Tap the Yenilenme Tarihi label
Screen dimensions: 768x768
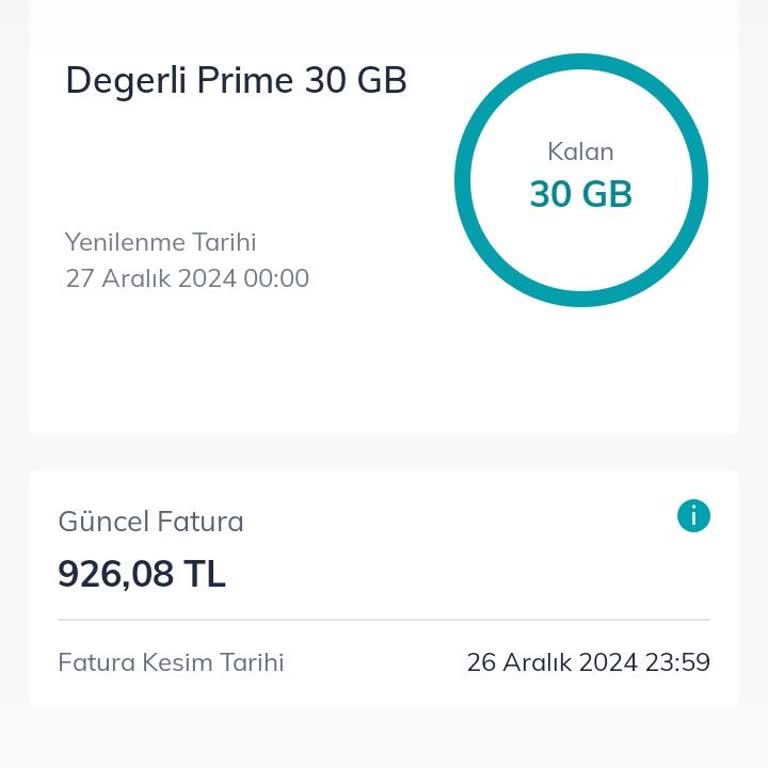point(161,242)
